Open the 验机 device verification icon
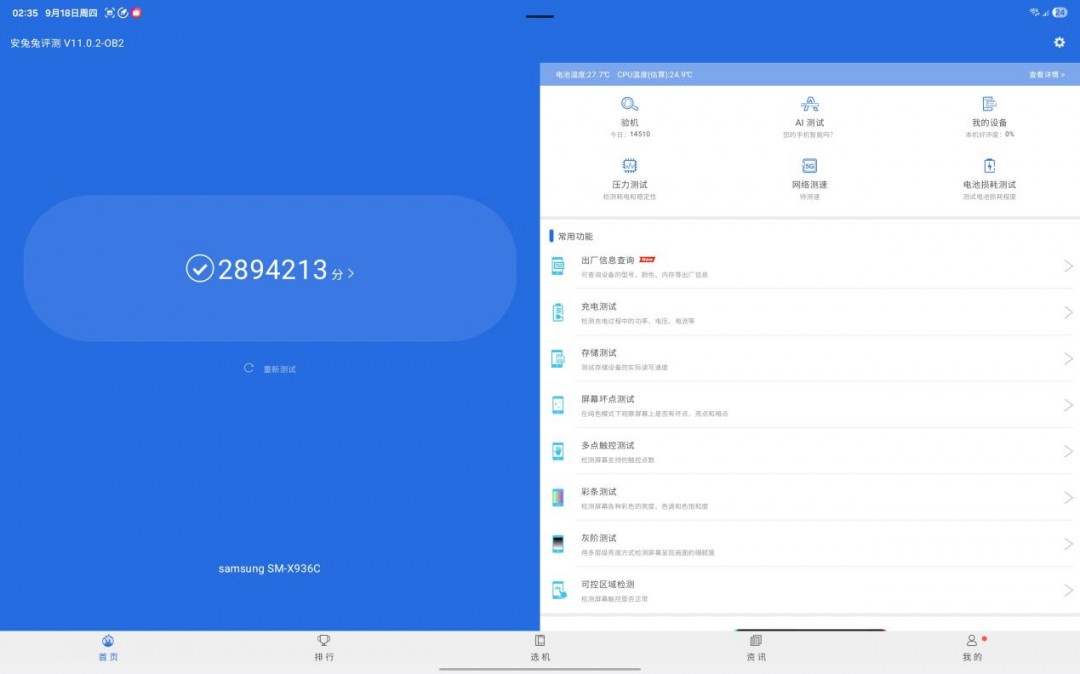 pos(629,104)
